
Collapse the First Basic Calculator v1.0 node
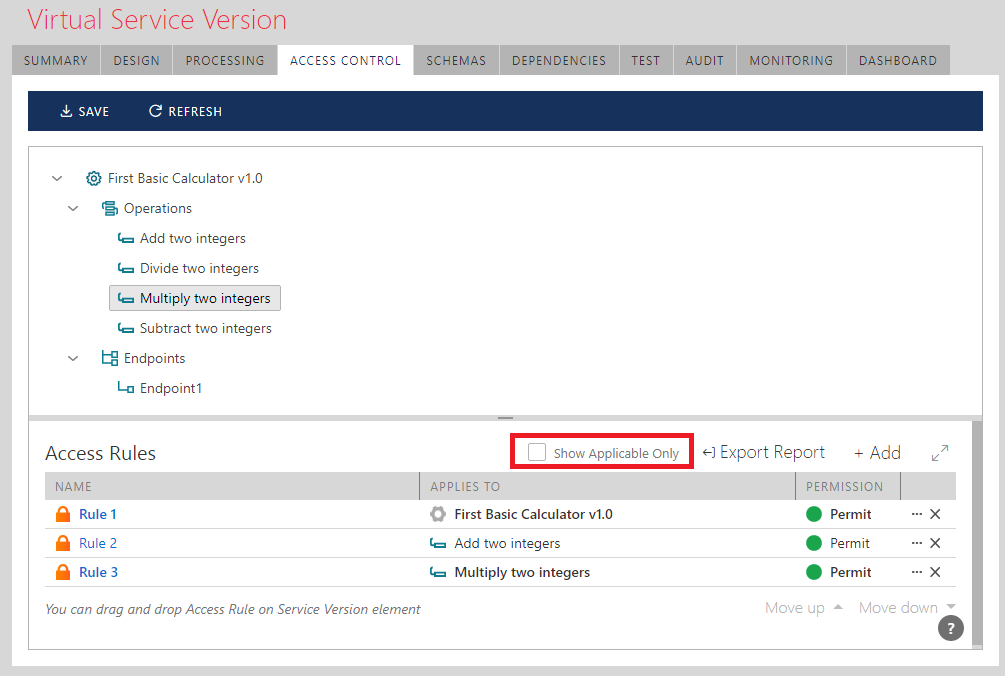click(x=57, y=179)
